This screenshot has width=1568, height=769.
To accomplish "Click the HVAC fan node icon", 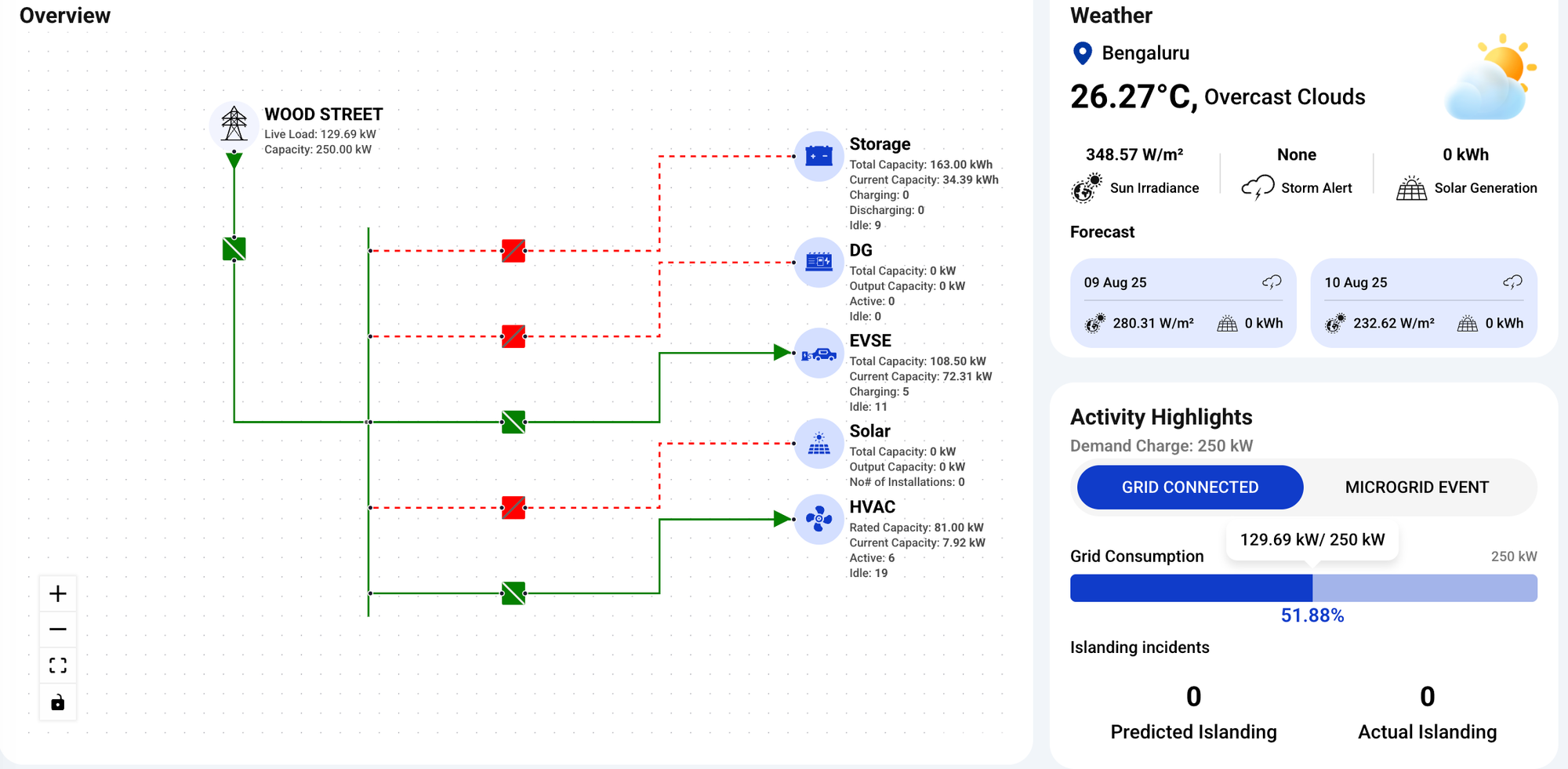I will click(x=818, y=519).
